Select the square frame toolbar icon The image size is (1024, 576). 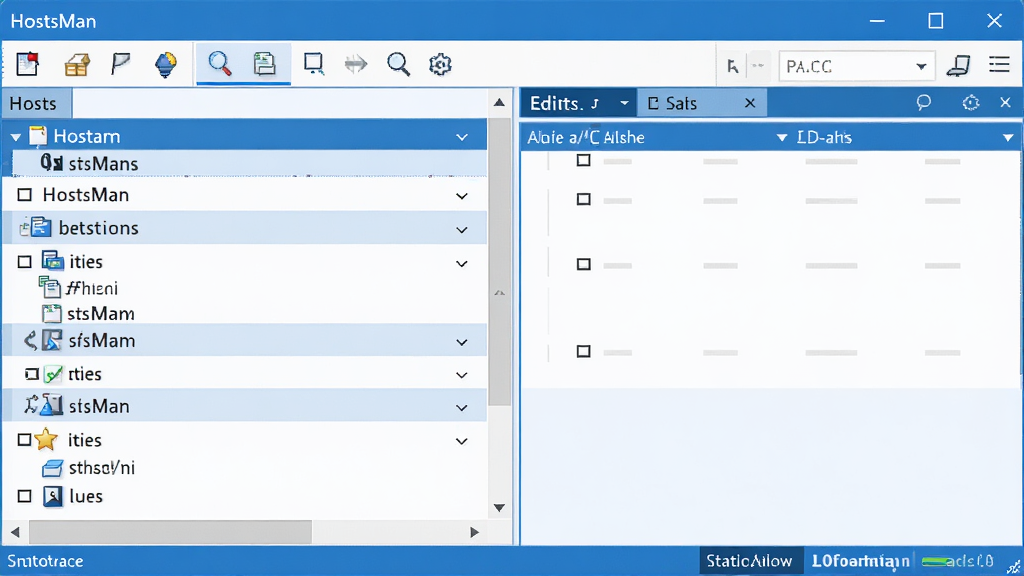coord(313,64)
